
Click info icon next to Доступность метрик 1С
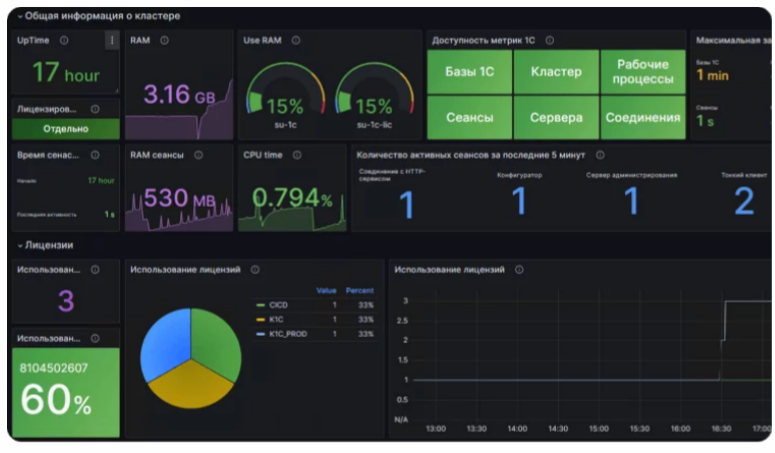point(549,41)
